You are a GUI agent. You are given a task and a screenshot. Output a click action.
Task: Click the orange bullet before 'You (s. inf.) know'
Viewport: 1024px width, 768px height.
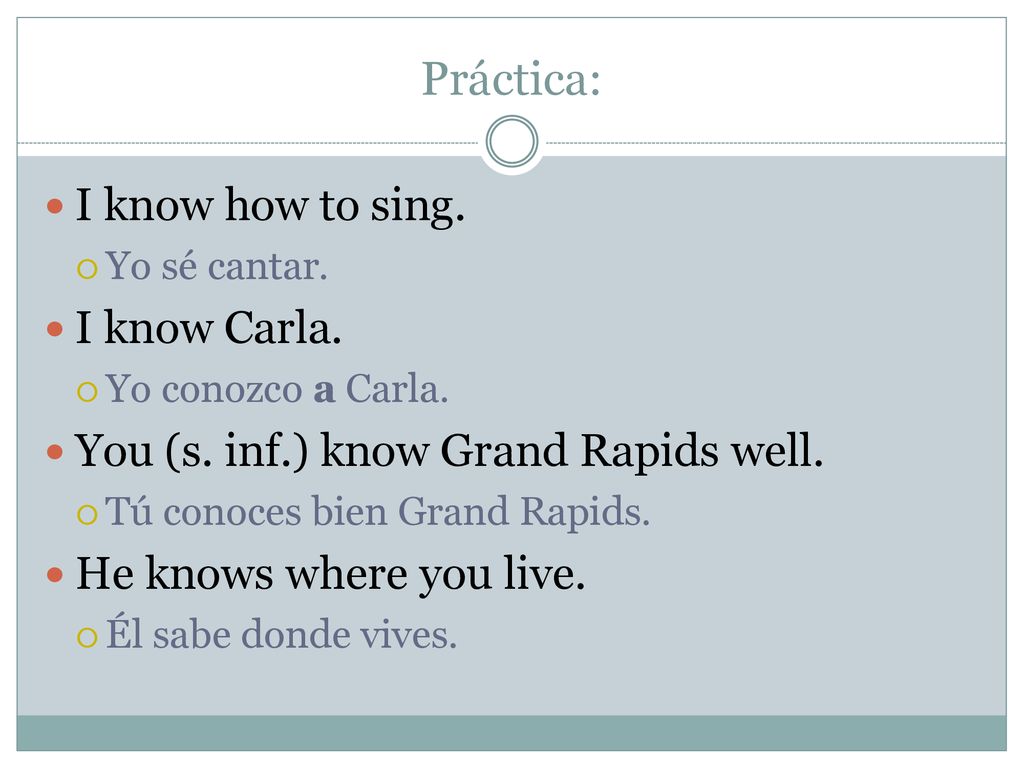coord(55,451)
